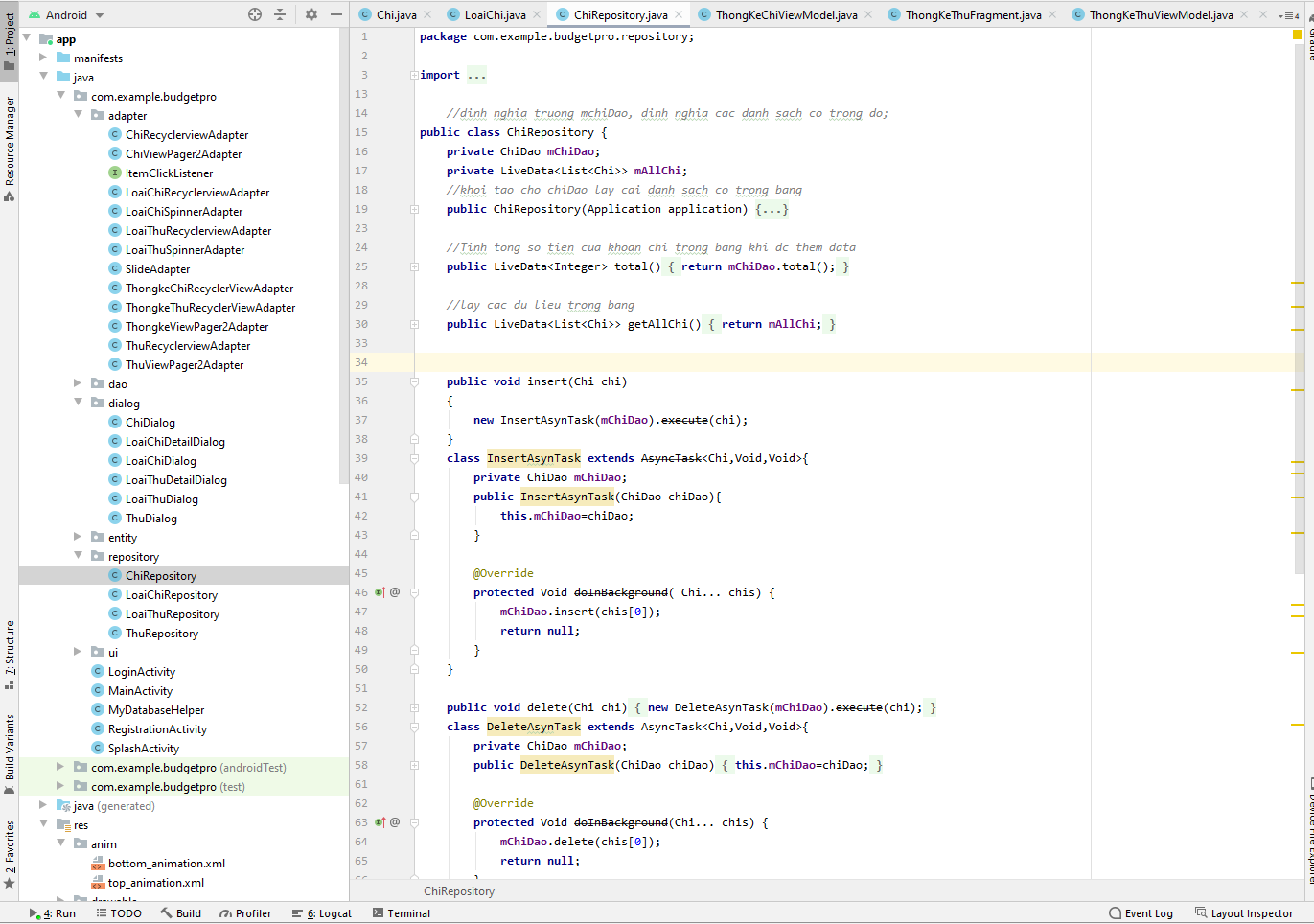Click override gutter icon at line 63
Image resolution: width=1314 pixels, height=924 pixels.
click(380, 822)
